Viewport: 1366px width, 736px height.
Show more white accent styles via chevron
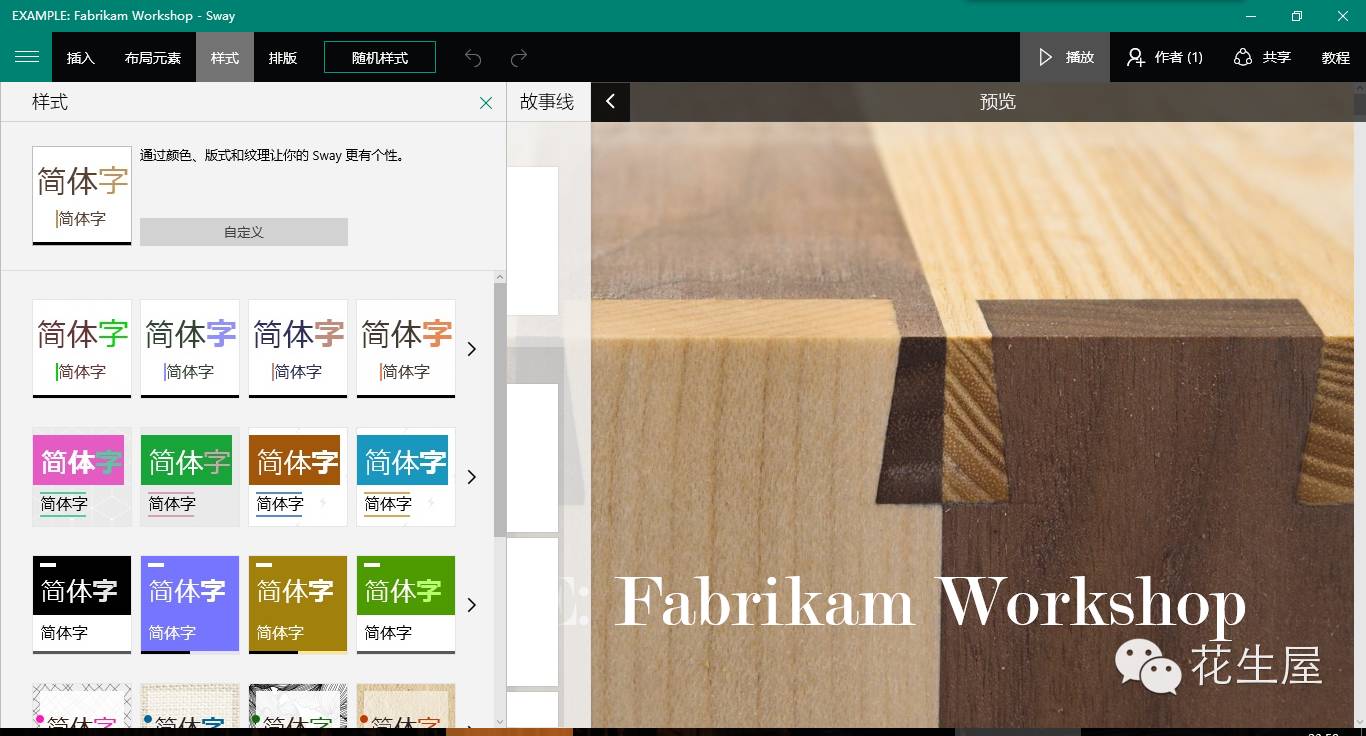(472, 349)
